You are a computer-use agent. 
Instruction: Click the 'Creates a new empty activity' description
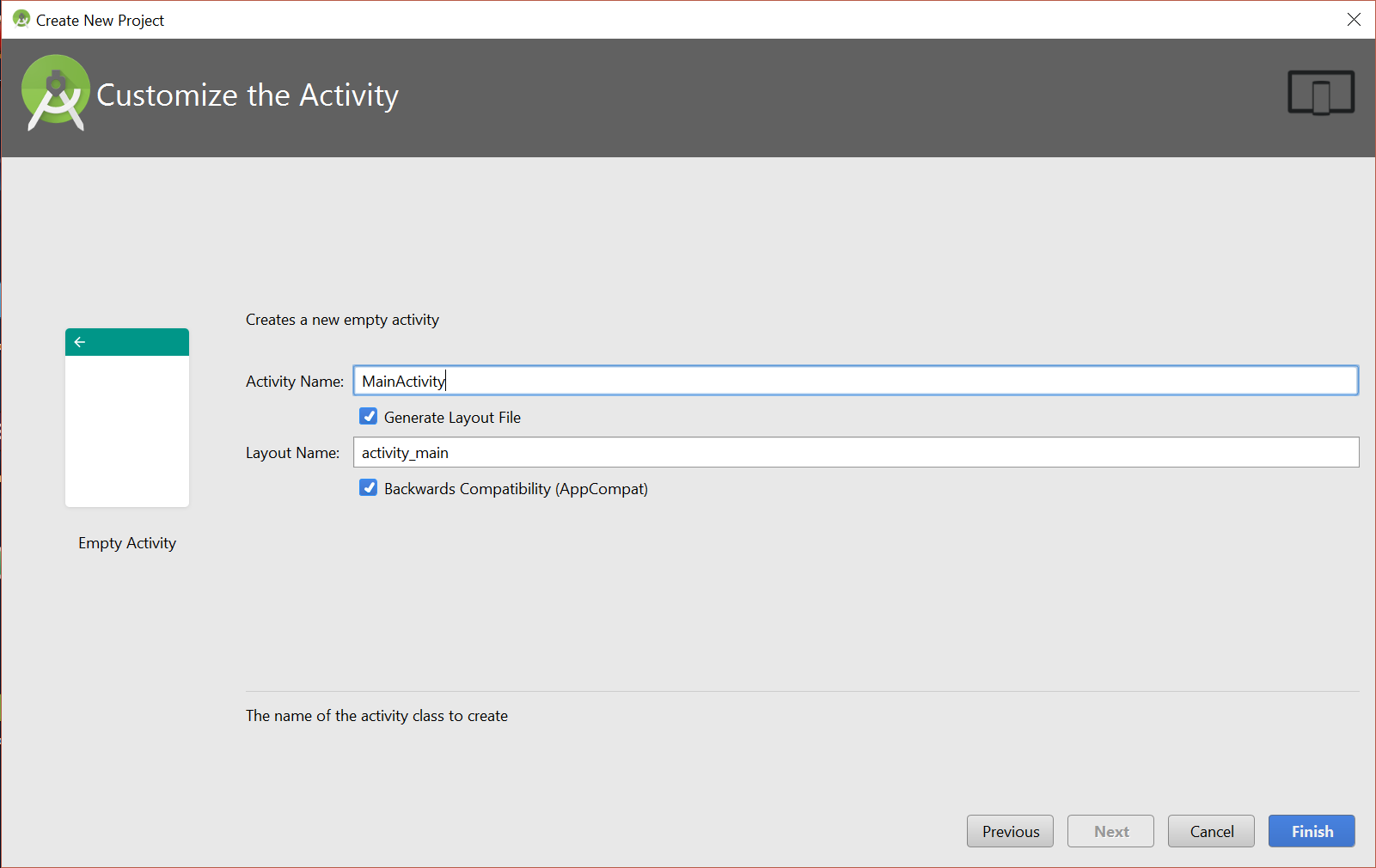342,320
